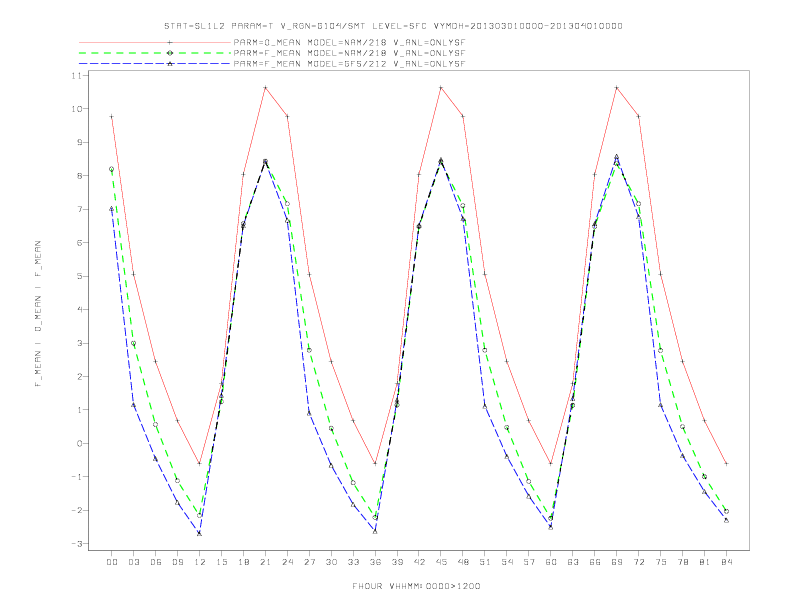The image size is (792, 612).
Task: Click the blue dashed legend line sample
Action: [x=155, y=64]
